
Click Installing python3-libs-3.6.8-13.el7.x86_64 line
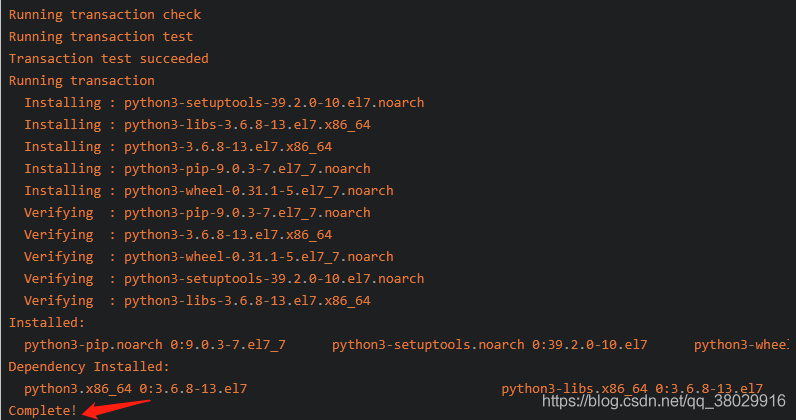tap(197, 125)
